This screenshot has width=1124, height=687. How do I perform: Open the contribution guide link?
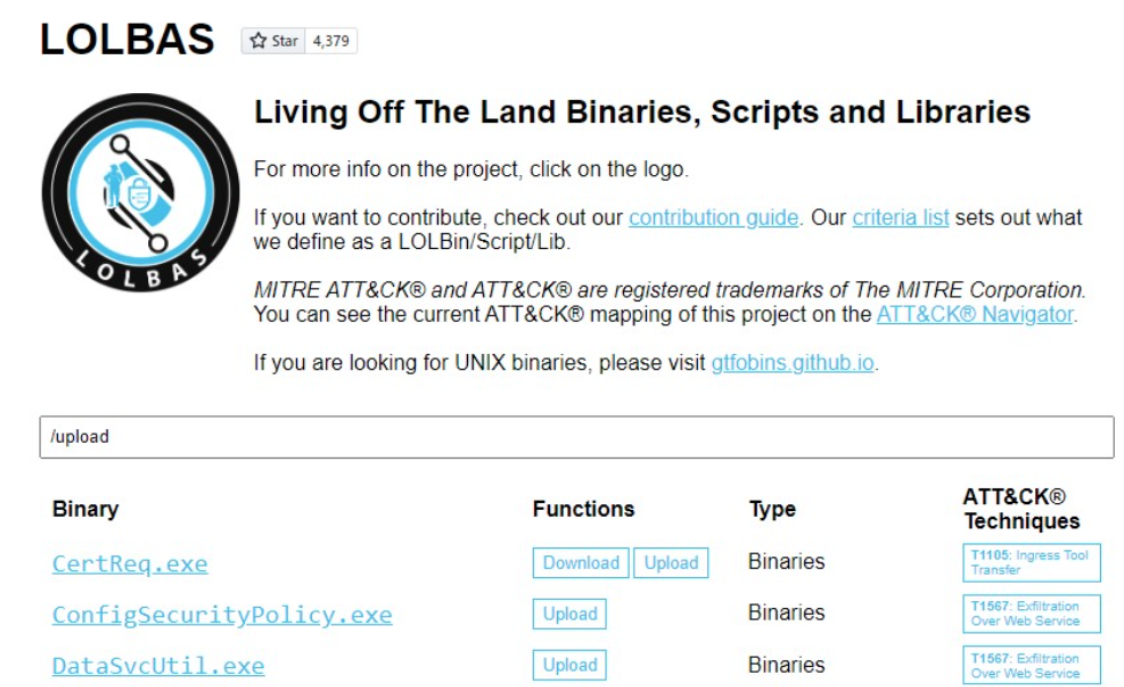pyautogui.click(x=713, y=217)
